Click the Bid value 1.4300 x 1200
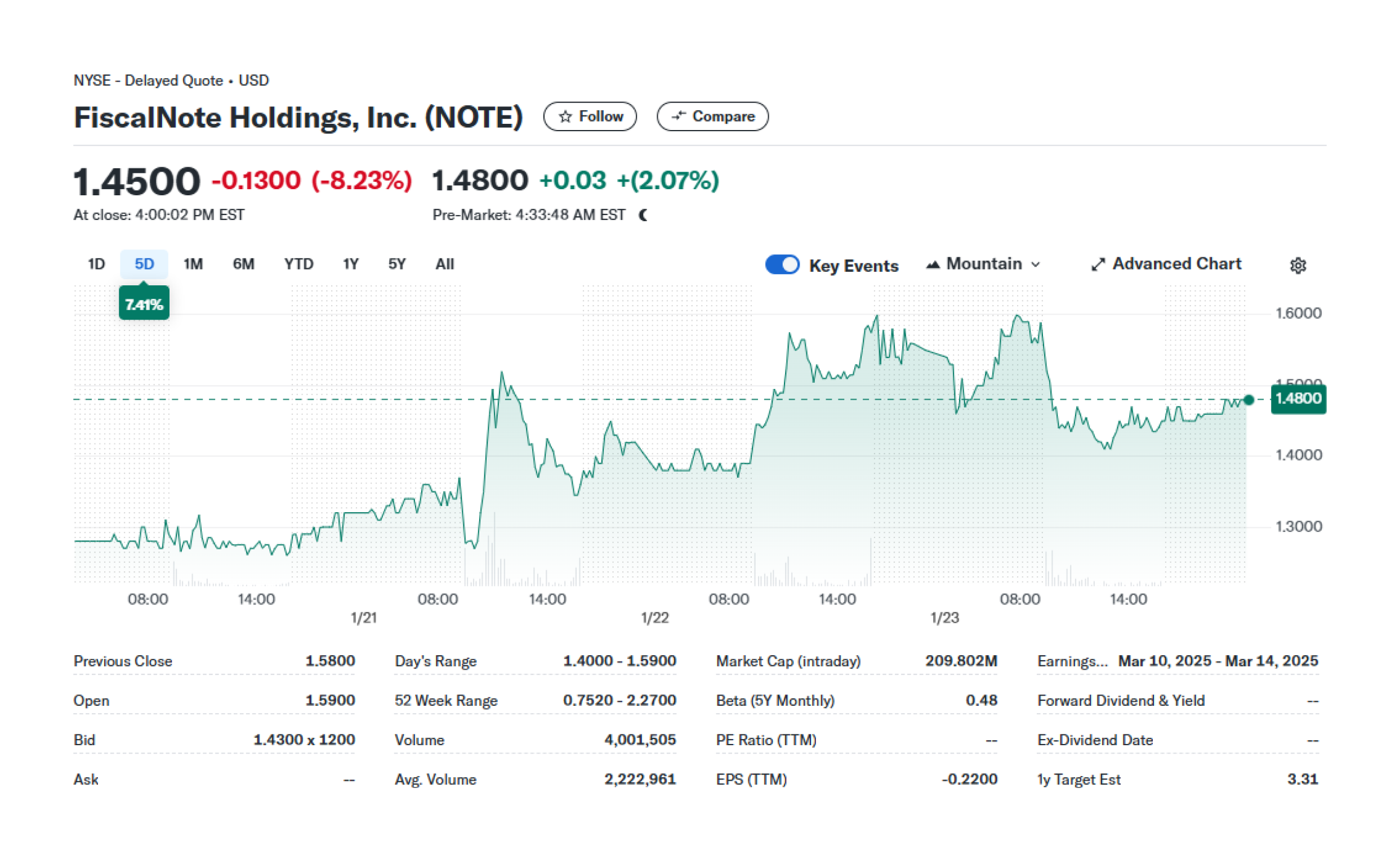 click(x=304, y=740)
